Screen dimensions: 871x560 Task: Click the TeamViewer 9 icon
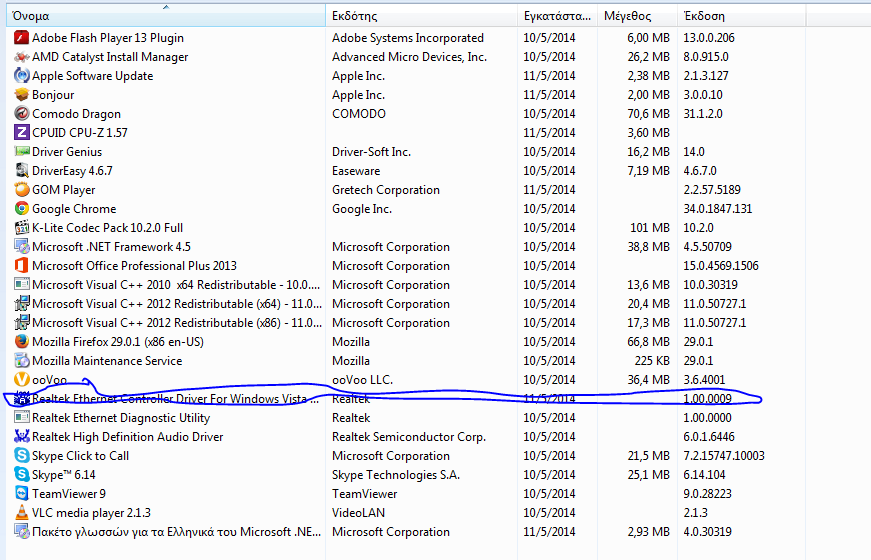(x=22, y=493)
